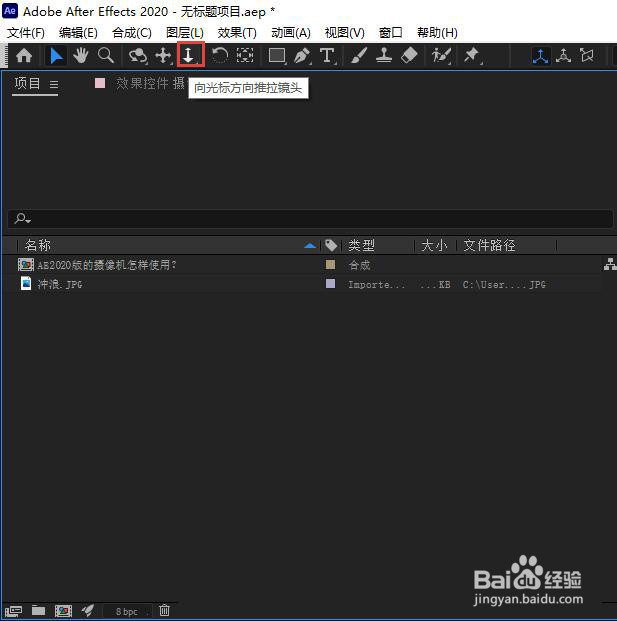The image size is (617, 621).
Task: Open the project flowchart view icon
Action: 610,264
